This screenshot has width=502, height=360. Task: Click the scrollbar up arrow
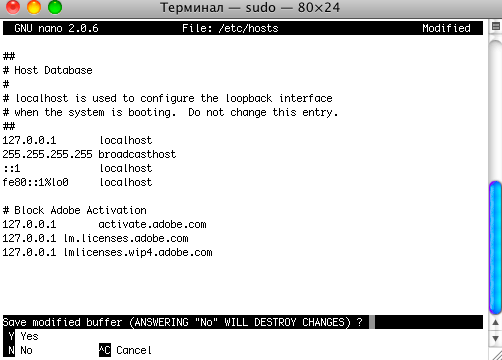[495, 322]
